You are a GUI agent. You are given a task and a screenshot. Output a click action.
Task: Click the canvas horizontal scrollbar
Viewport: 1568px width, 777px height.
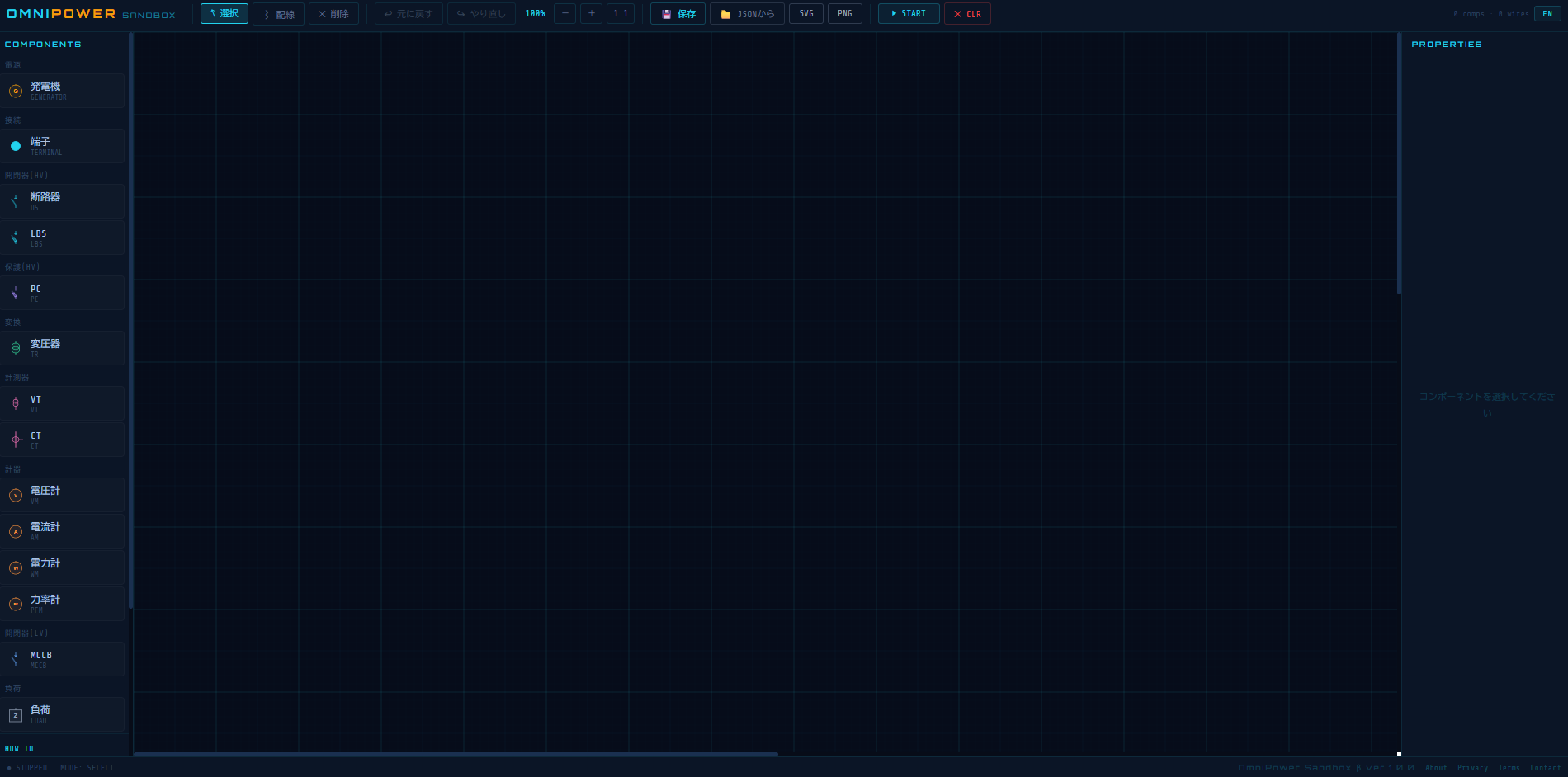coord(456,754)
